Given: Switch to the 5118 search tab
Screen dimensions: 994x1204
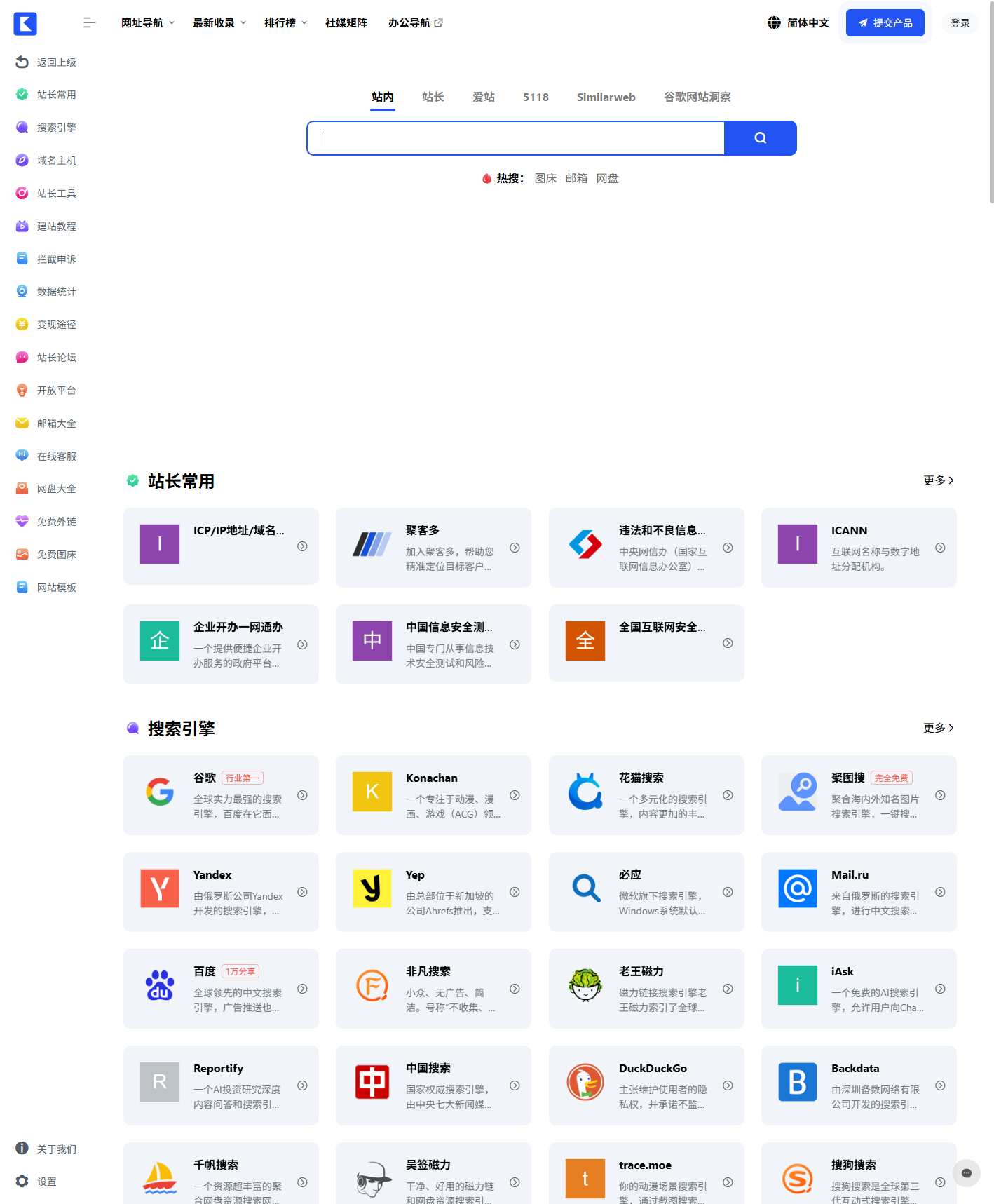Looking at the screenshot, I should pos(536,97).
